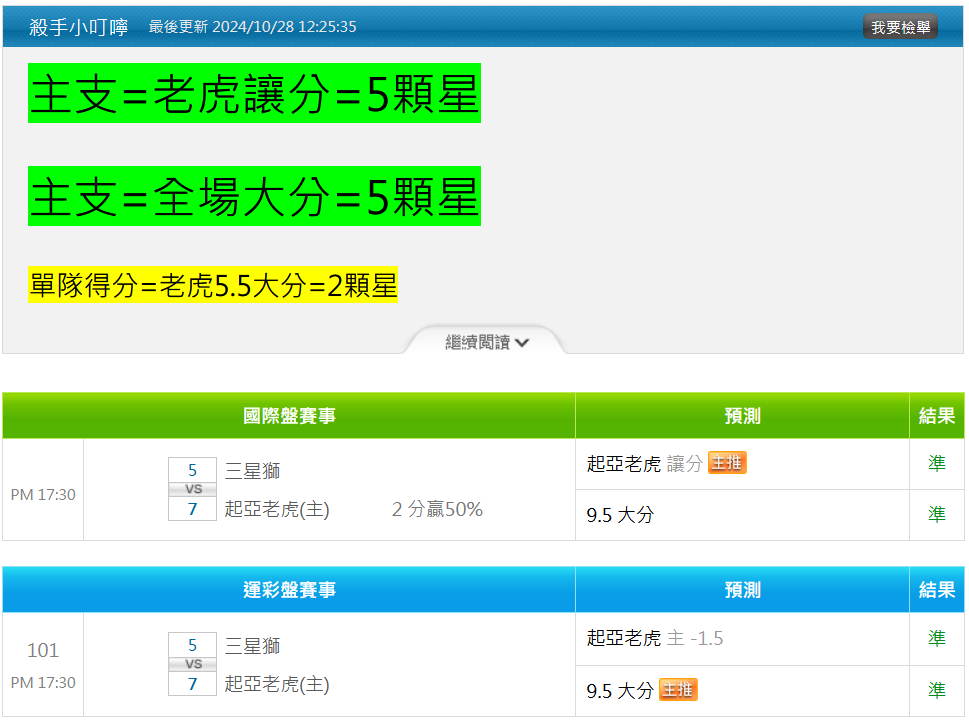Click 準 result for 起亞老虎 主 -1.5

(937, 638)
